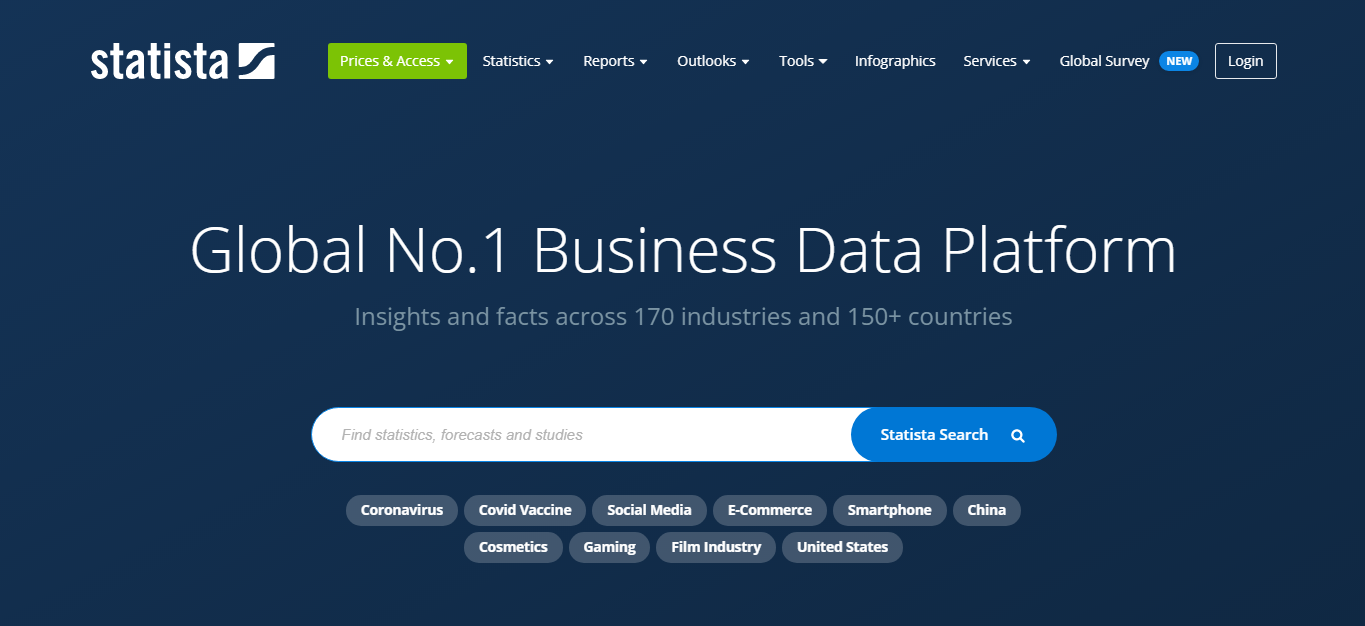Choose the Social Media tag

point(649,510)
